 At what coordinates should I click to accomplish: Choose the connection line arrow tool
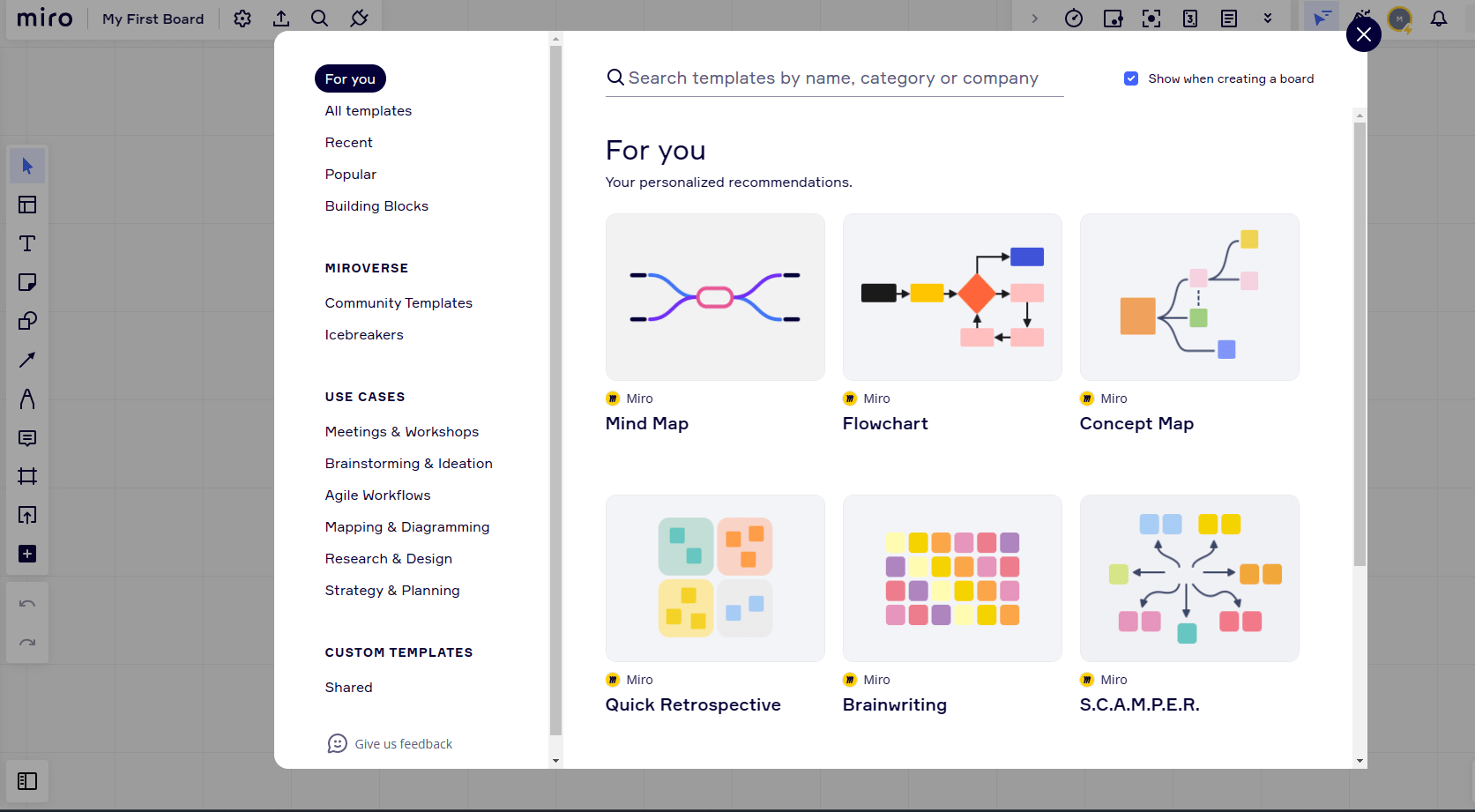click(x=27, y=360)
